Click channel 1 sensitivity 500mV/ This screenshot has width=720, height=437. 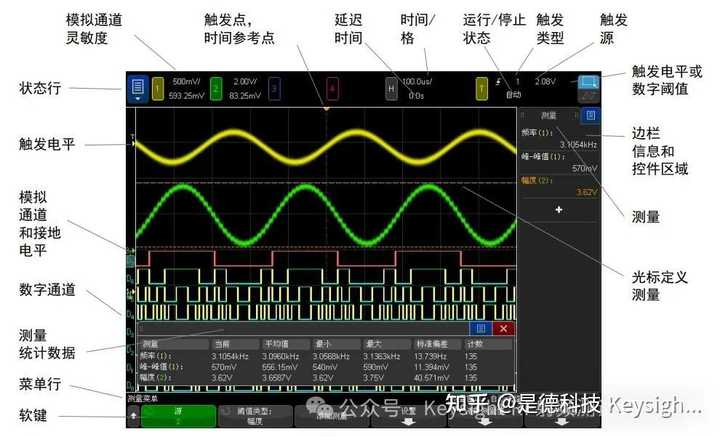tap(186, 82)
